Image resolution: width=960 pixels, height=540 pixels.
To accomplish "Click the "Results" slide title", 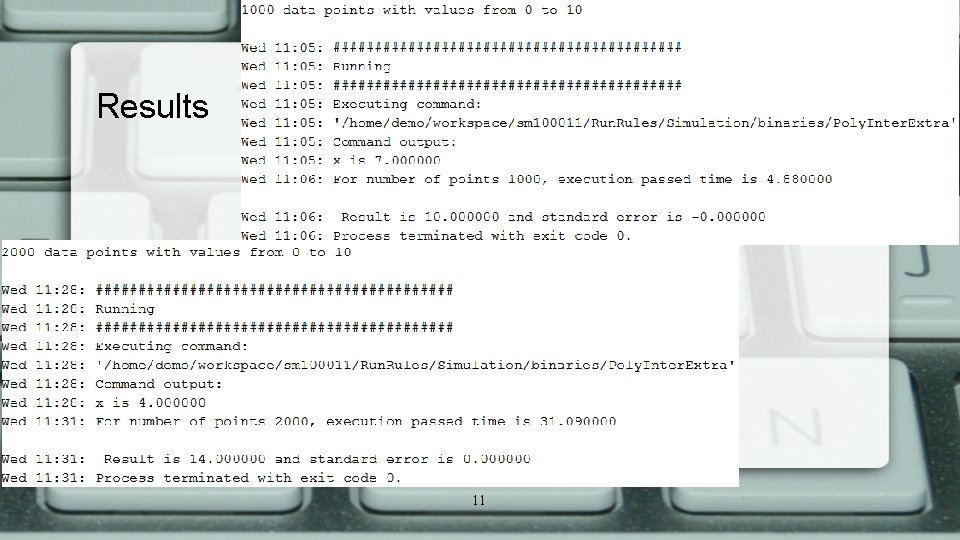I will (152, 106).
